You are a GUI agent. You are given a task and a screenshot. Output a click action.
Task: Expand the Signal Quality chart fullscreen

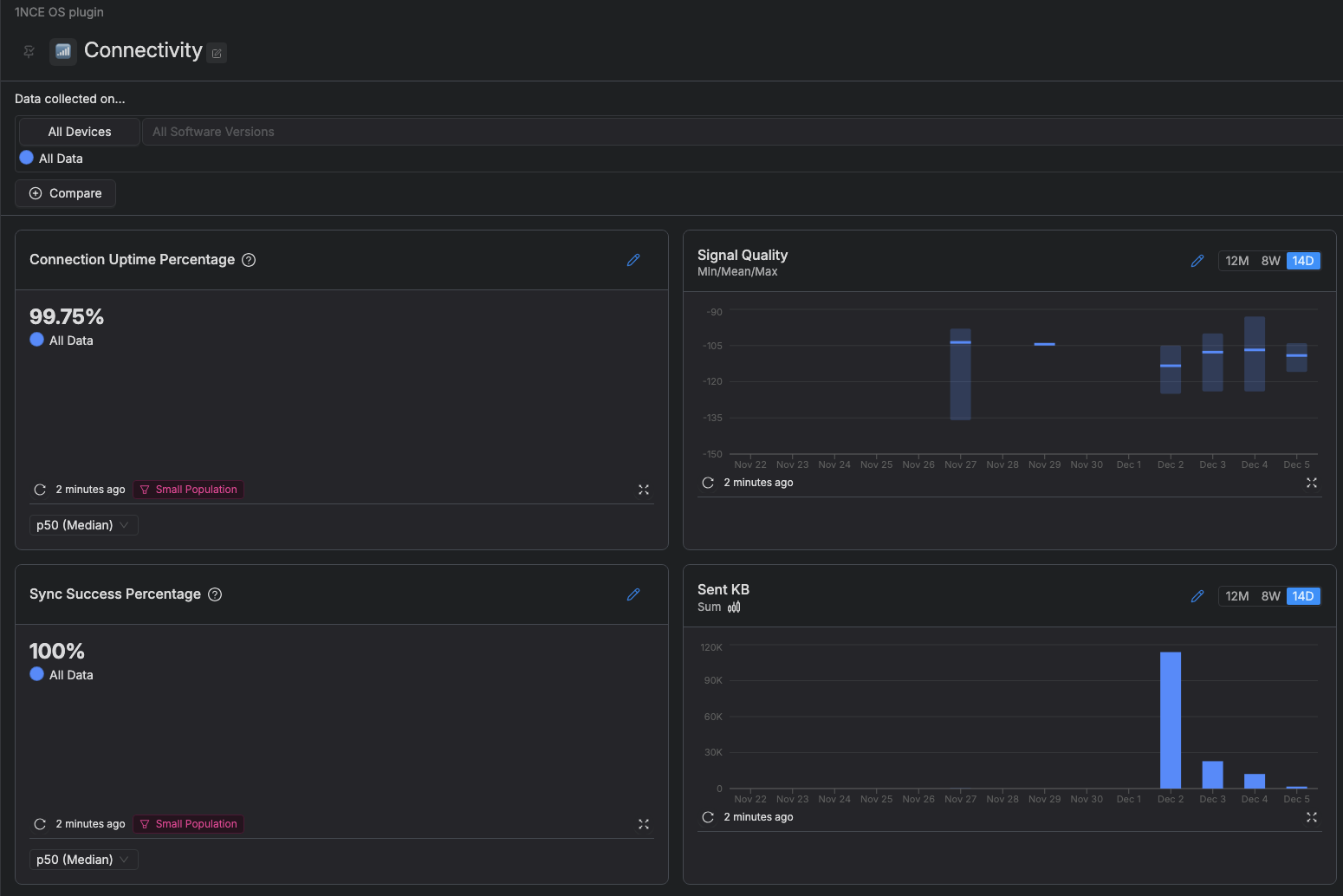click(1312, 483)
